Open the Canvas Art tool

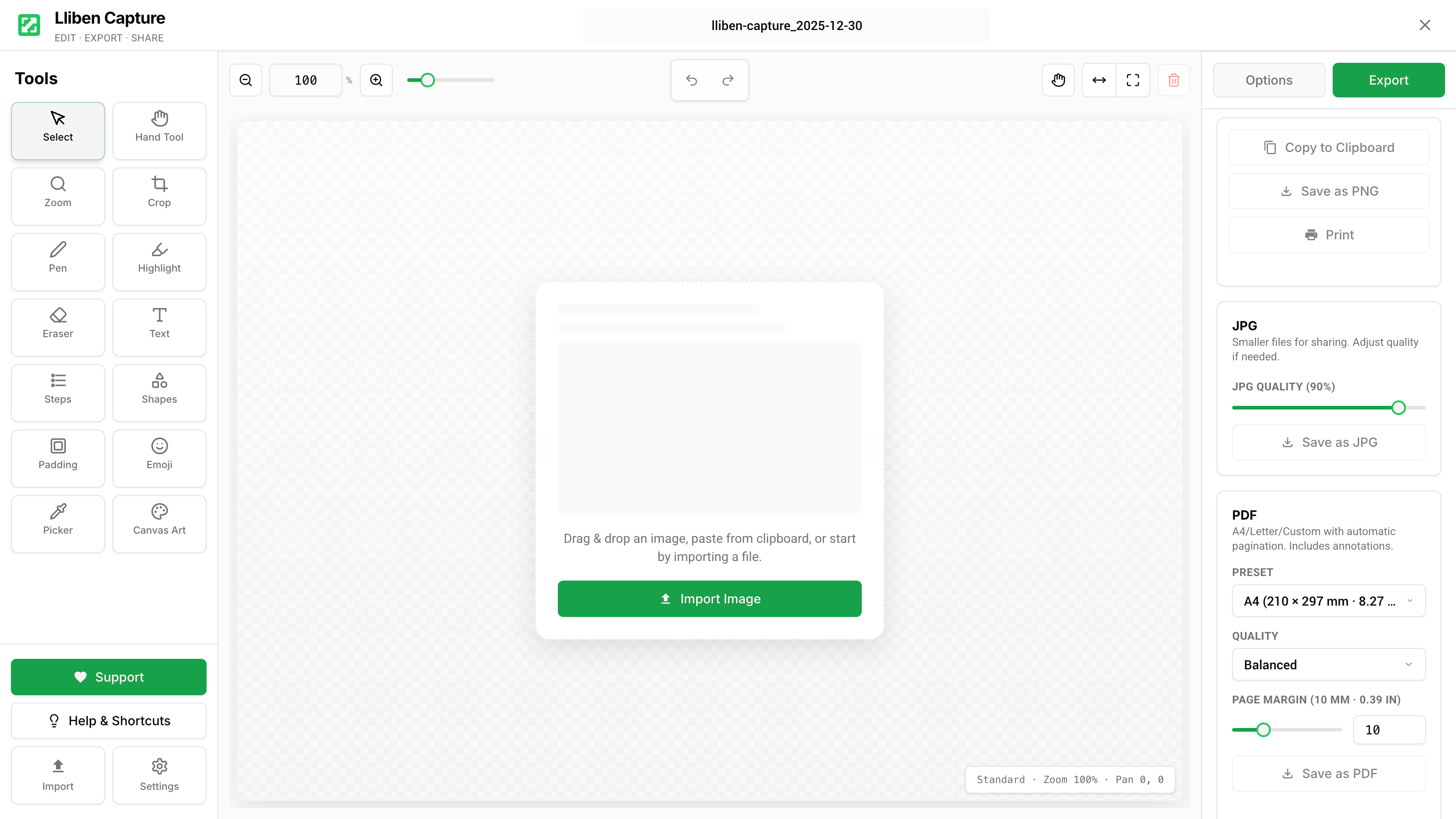(x=159, y=521)
